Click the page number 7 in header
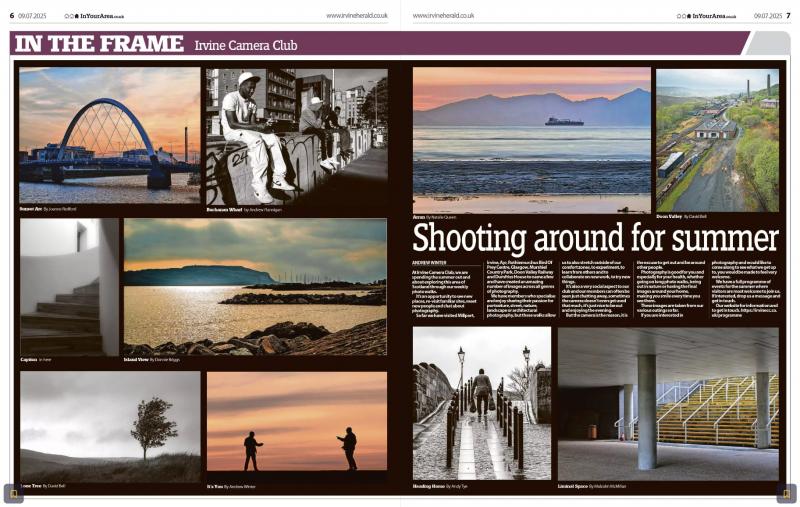Image resolution: width=800 pixels, height=507 pixels. 787,16
